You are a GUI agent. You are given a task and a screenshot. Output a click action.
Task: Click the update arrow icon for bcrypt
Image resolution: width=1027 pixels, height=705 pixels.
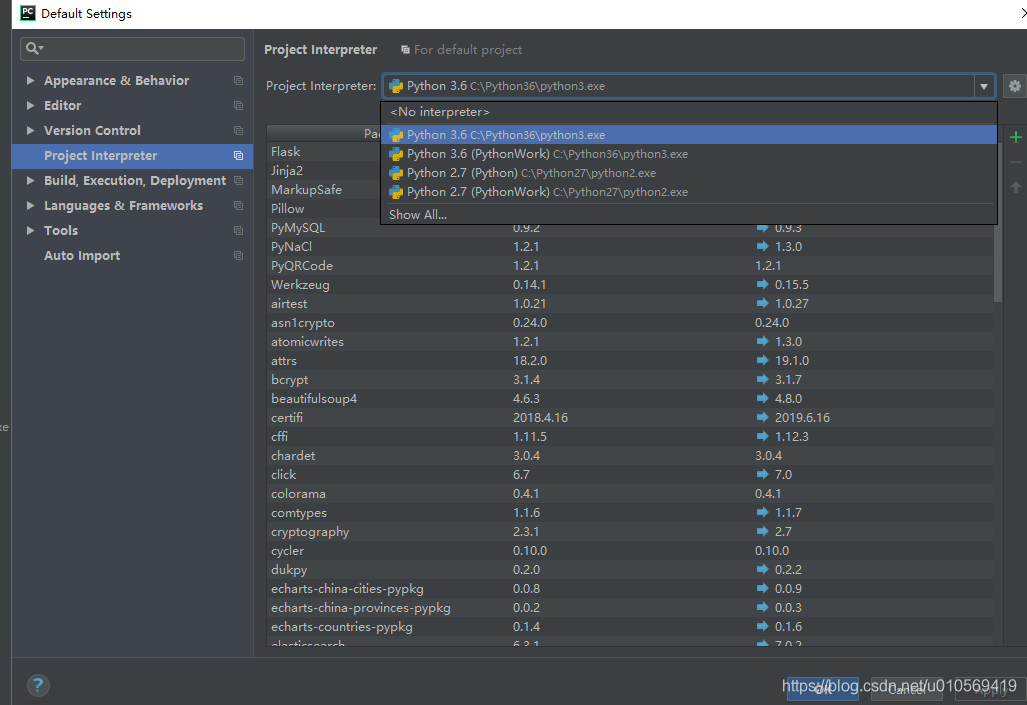pyautogui.click(x=762, y=379)
